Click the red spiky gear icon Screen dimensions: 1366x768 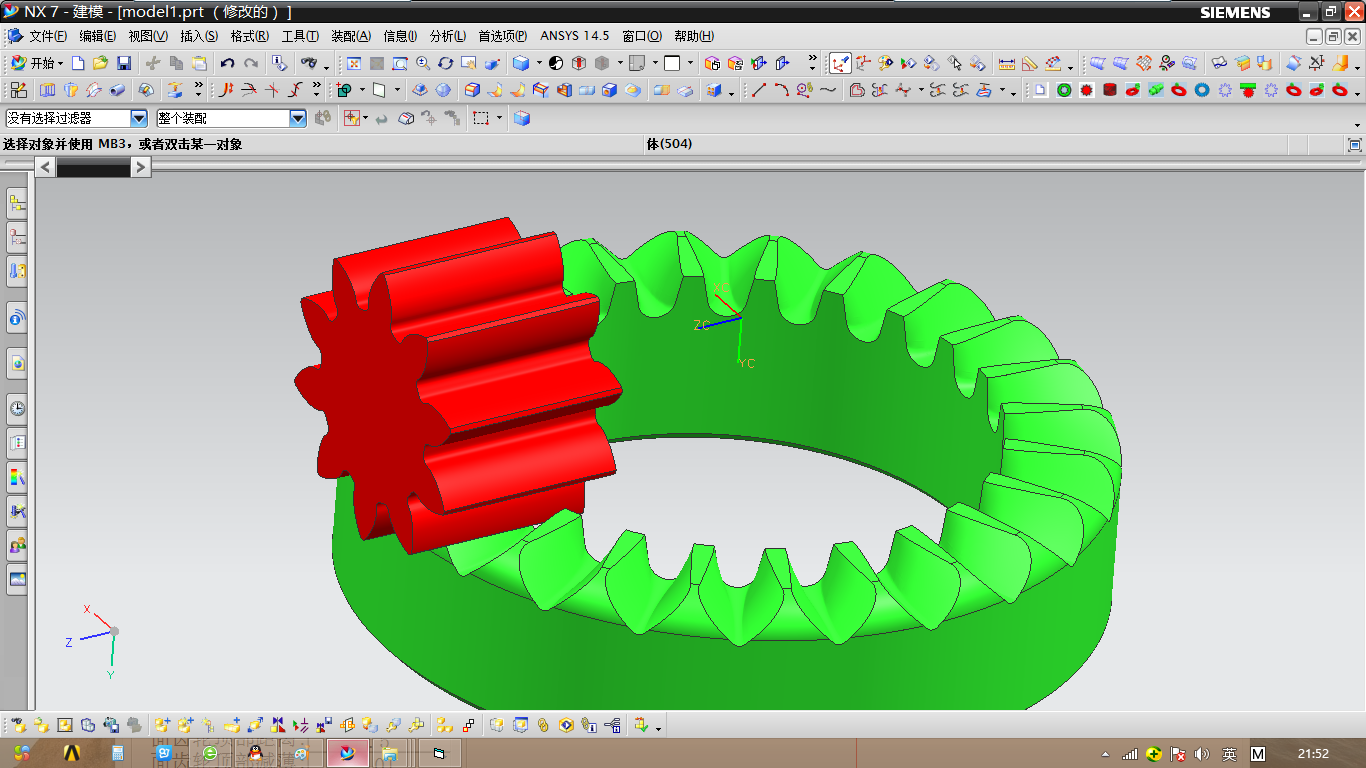click(x=1086, y=90)
